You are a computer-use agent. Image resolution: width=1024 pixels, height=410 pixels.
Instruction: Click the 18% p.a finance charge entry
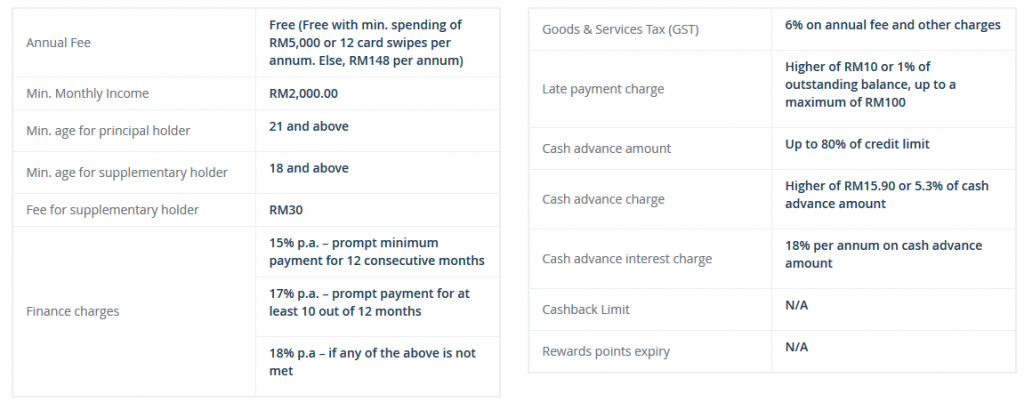(372, 362)
